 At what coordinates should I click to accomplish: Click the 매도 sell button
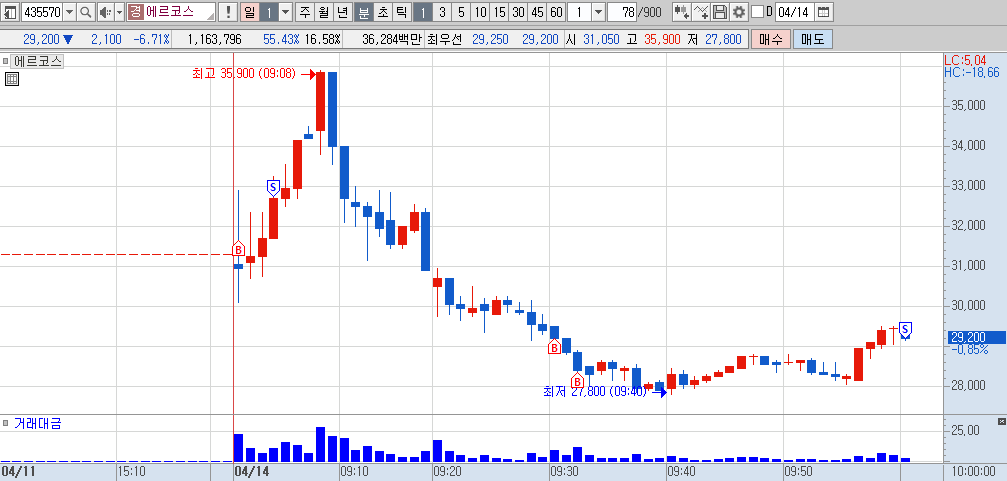coord(812,39)
